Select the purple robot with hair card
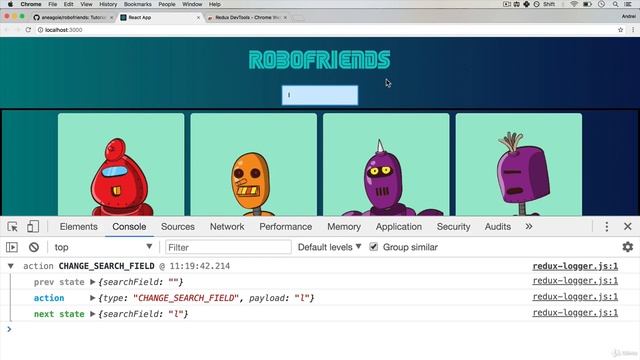The image size is (640, 360). [x=519, y=164]
